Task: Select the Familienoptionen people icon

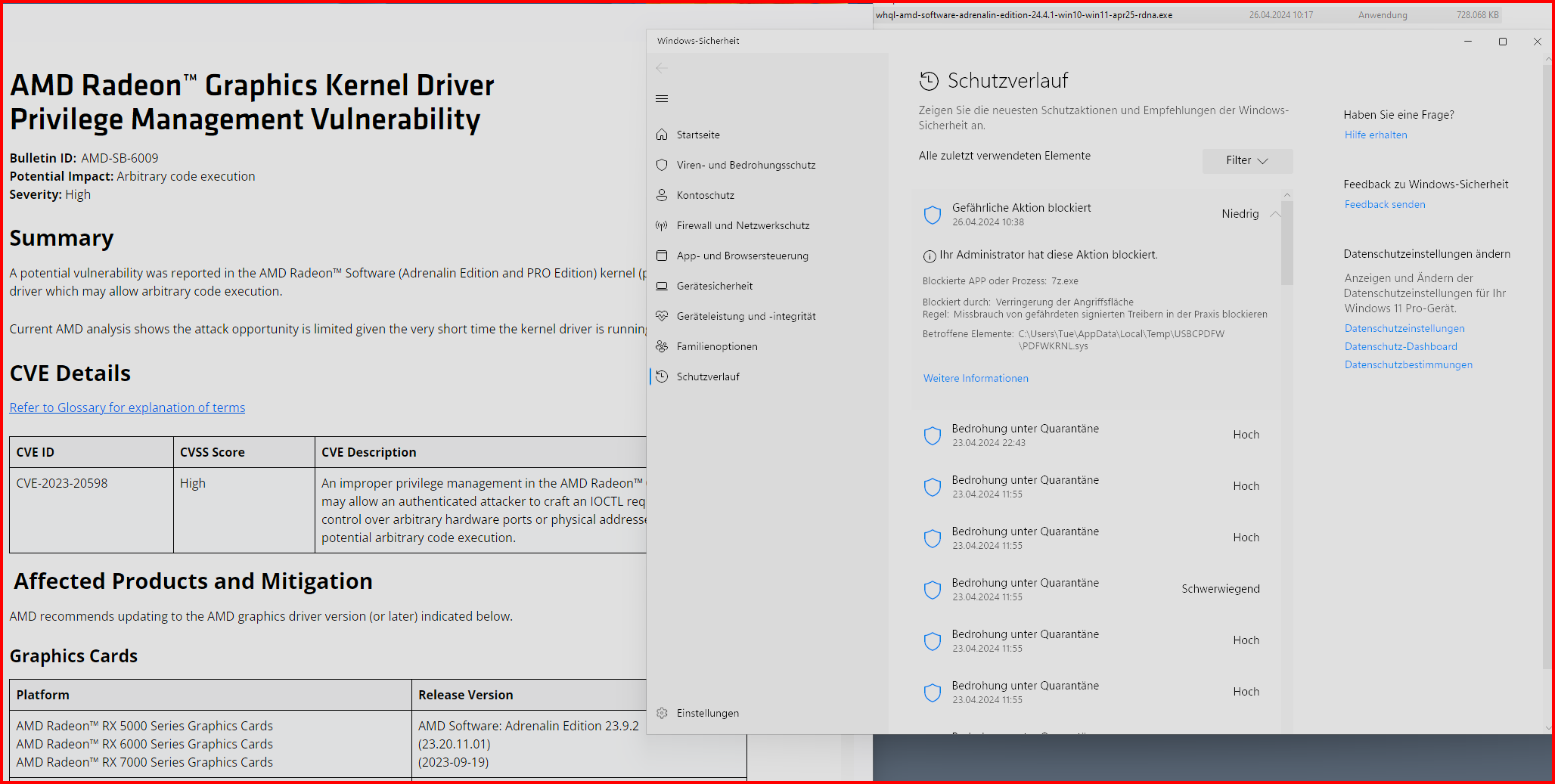Action: point(662,346)
